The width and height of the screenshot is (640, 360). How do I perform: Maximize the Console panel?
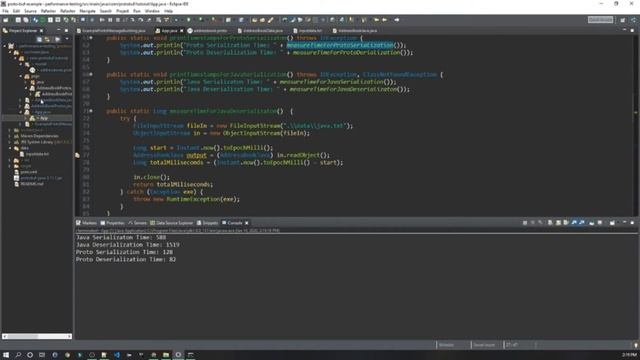pyautogui.click(x=632, y=223)
